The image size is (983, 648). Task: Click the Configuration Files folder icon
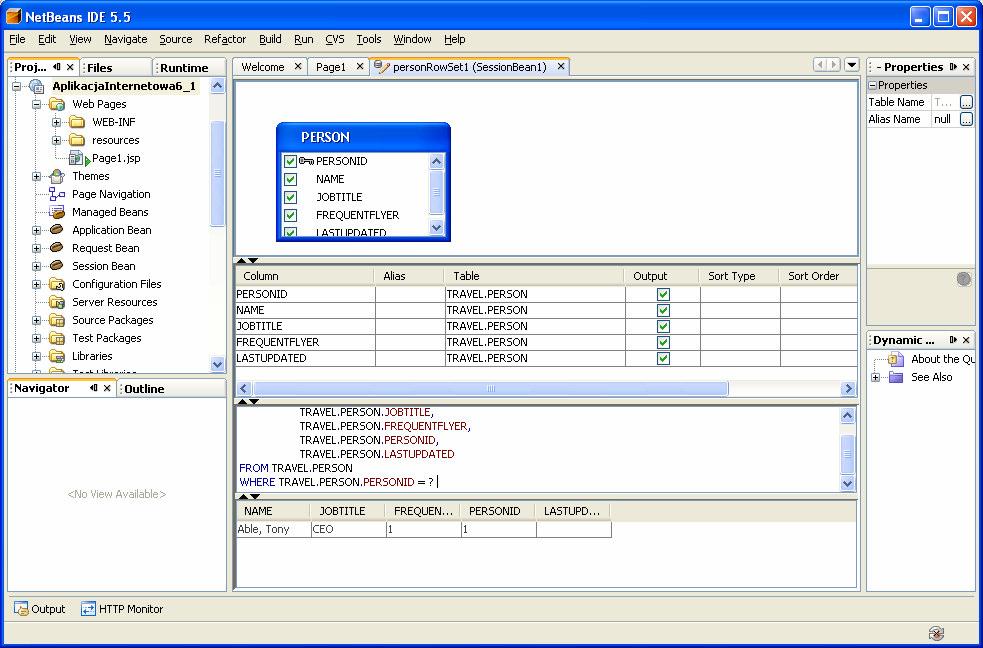click(x=56, y=284)
